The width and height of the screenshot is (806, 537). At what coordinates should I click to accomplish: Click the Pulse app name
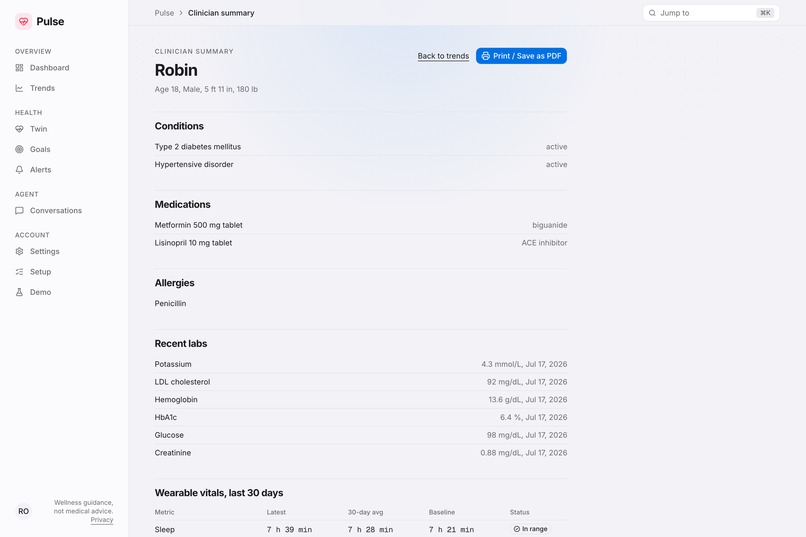coord(50,22)
